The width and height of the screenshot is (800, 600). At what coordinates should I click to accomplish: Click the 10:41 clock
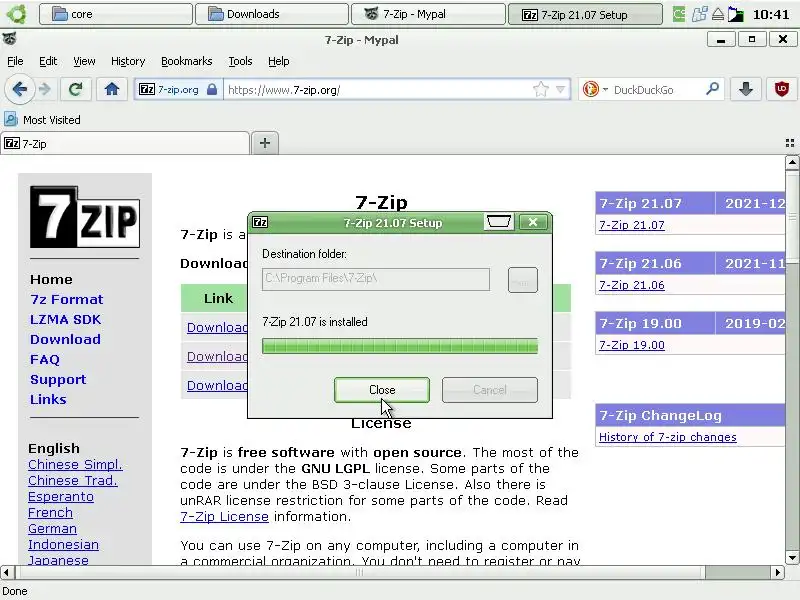click(x=771, y=14)
